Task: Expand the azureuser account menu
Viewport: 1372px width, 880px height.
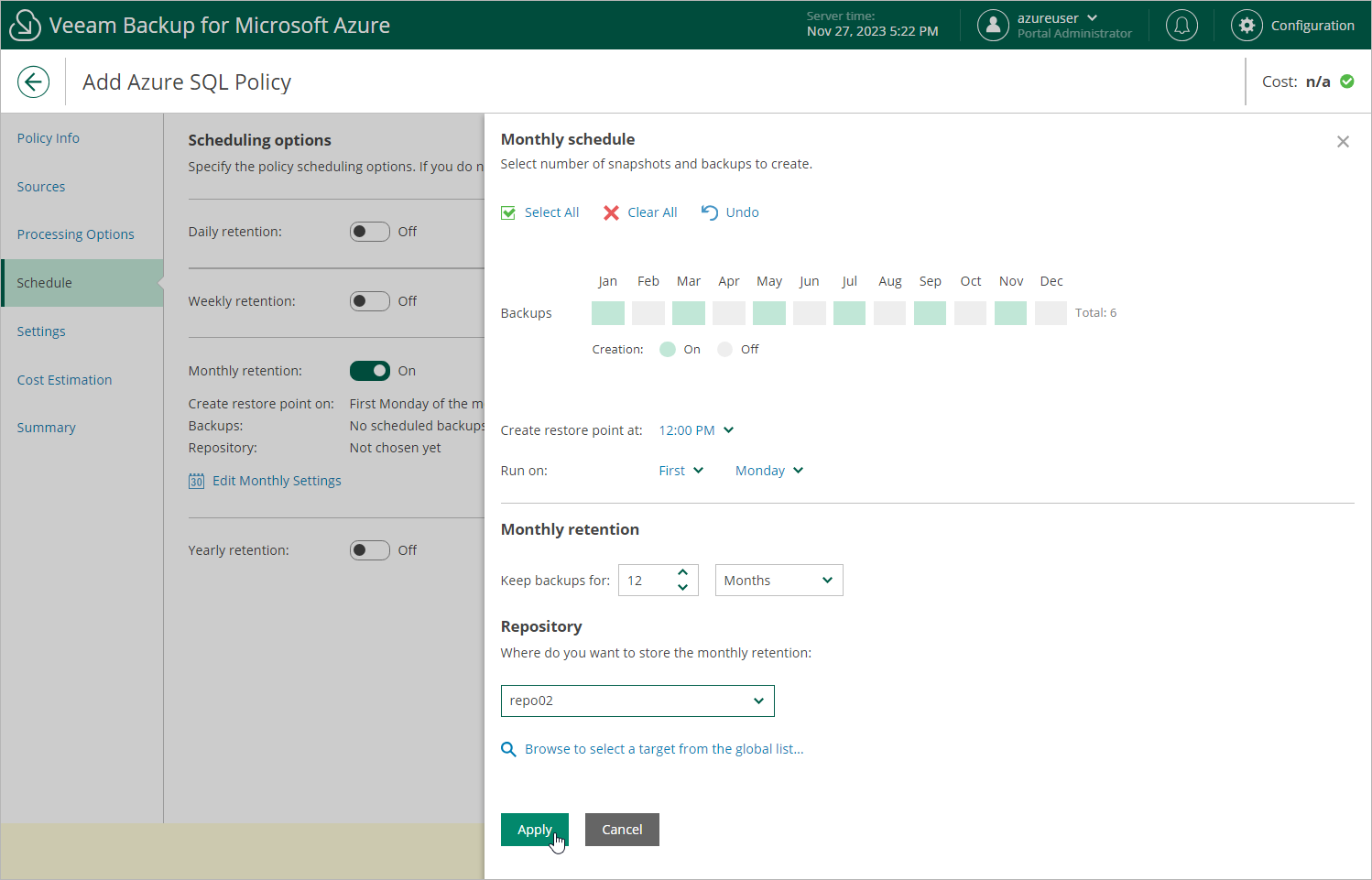Action: (x=1092, y=18)
